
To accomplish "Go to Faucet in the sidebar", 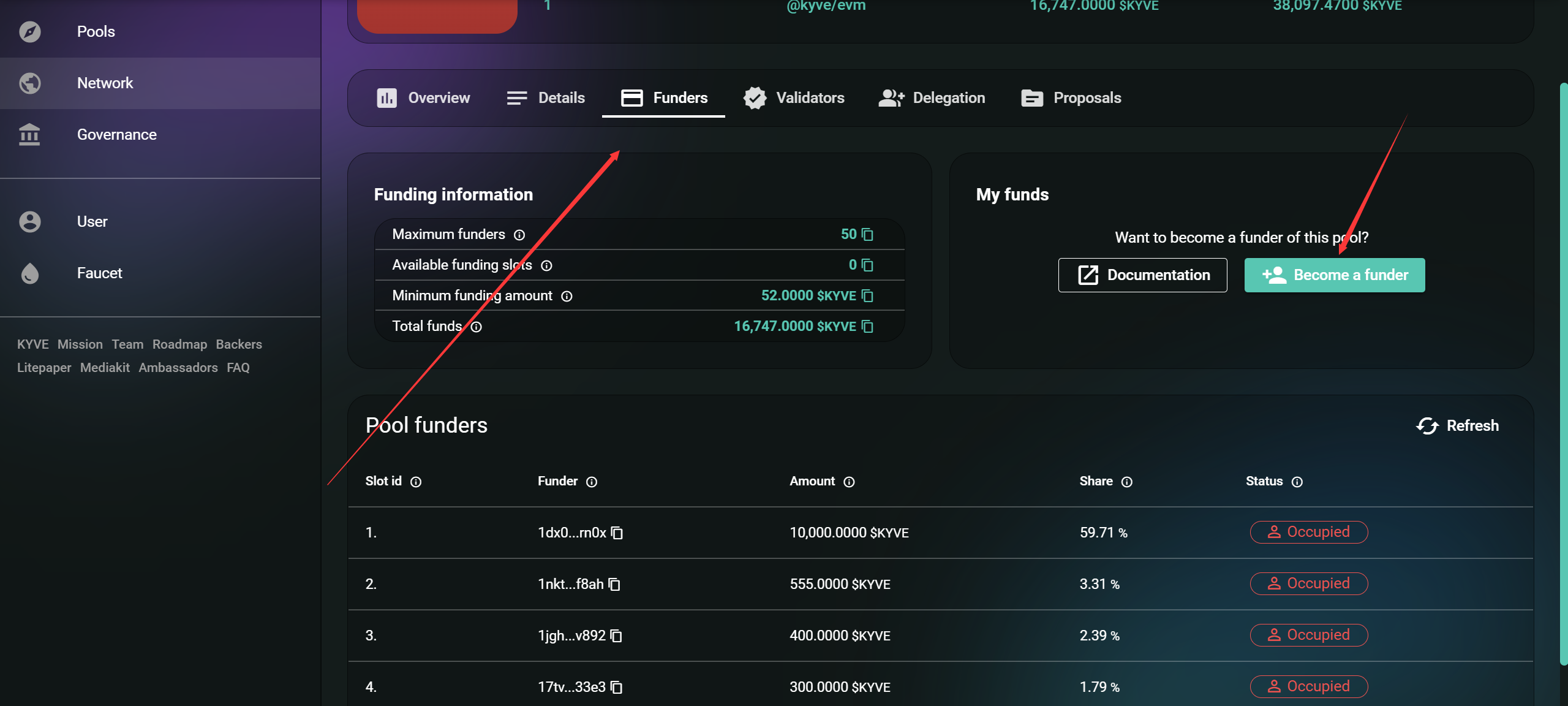I will pyautogui.click(x=99, y=273).
